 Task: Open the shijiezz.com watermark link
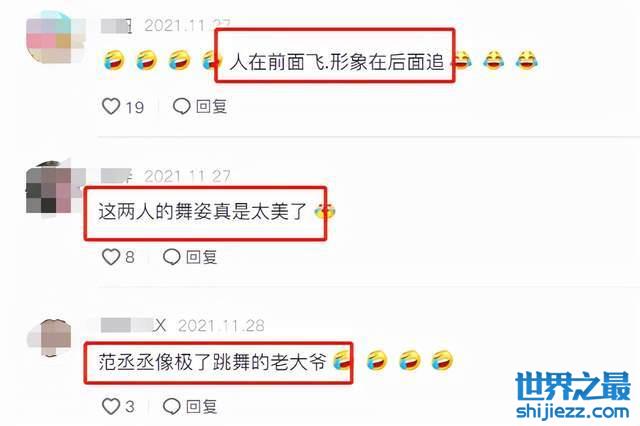[573, 411]
